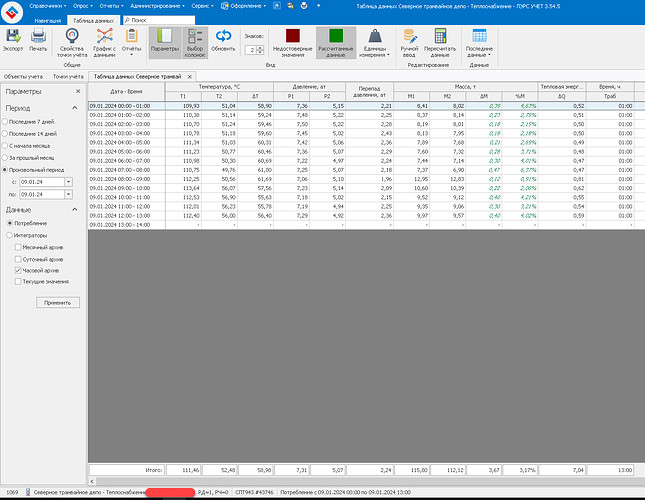This screenshot has height=500, width=645.
Task: Click Недостоверные значения red swatch
Action: [293, 36]
